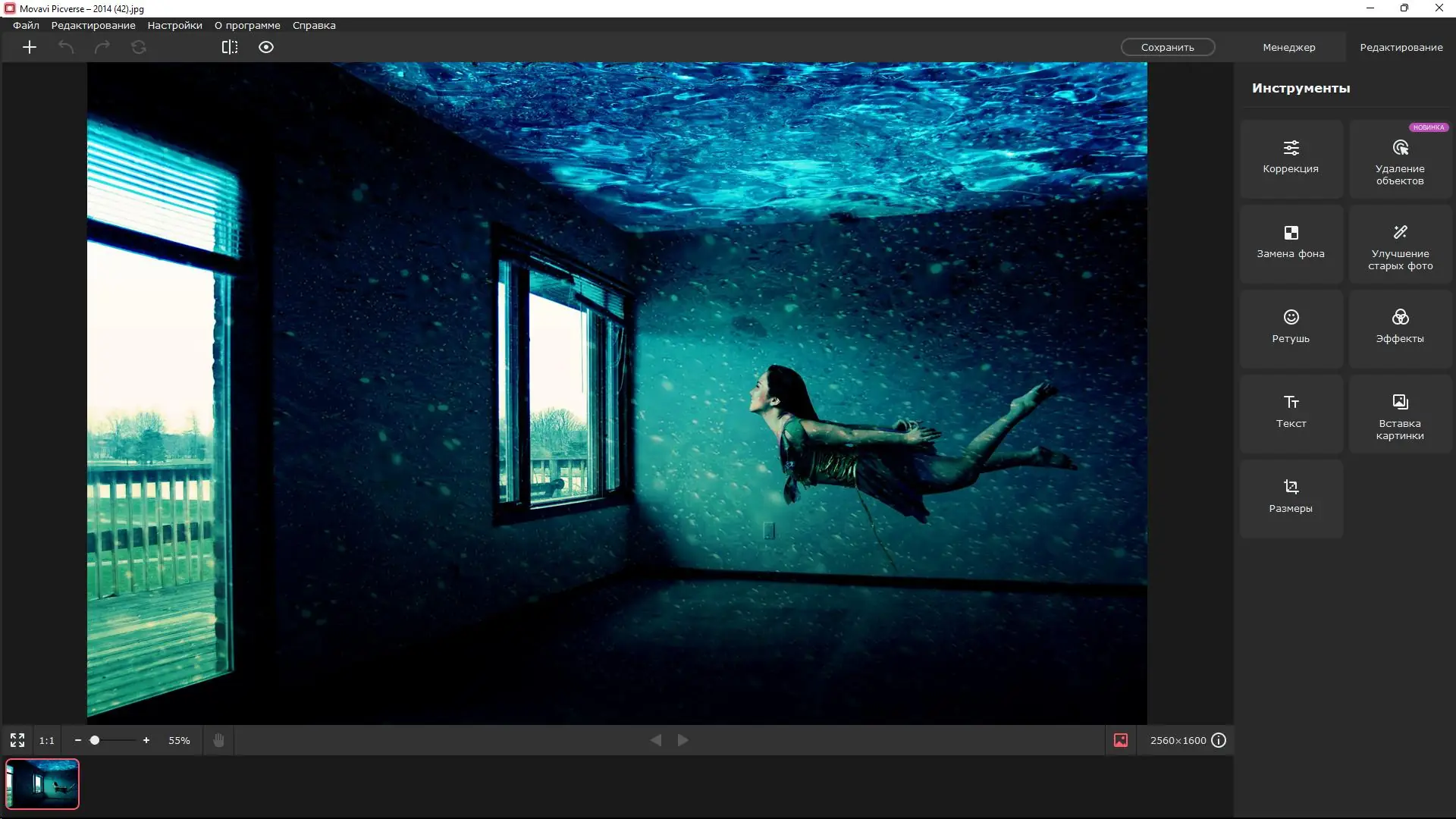Click the Сохранить button
Image resolution: width=1456 pixels, height=819 pixels.
point(1168,47)
